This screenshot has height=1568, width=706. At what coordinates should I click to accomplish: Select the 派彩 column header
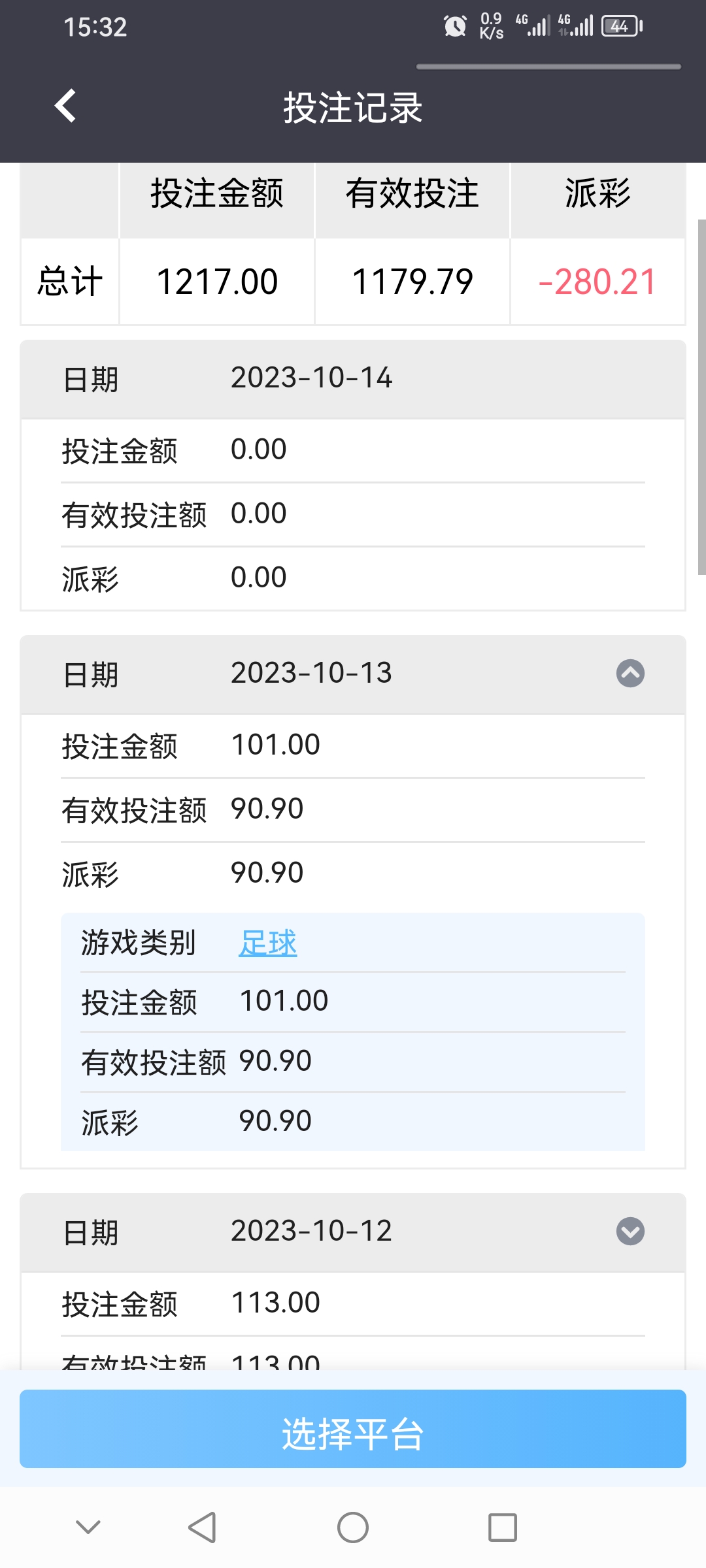point(597,194)
